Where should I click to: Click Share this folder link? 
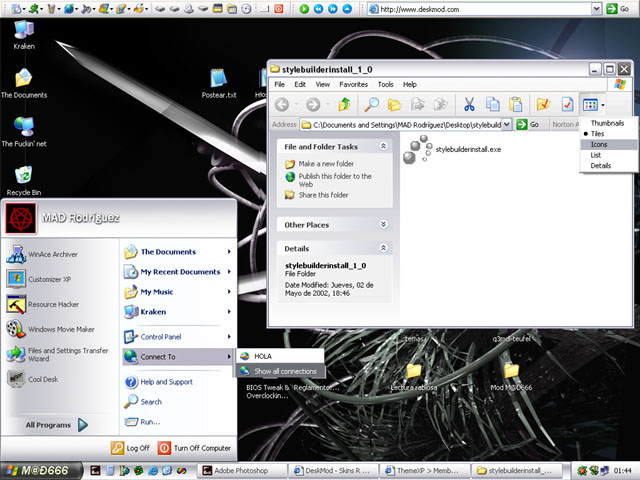click(x=323, y=195)
